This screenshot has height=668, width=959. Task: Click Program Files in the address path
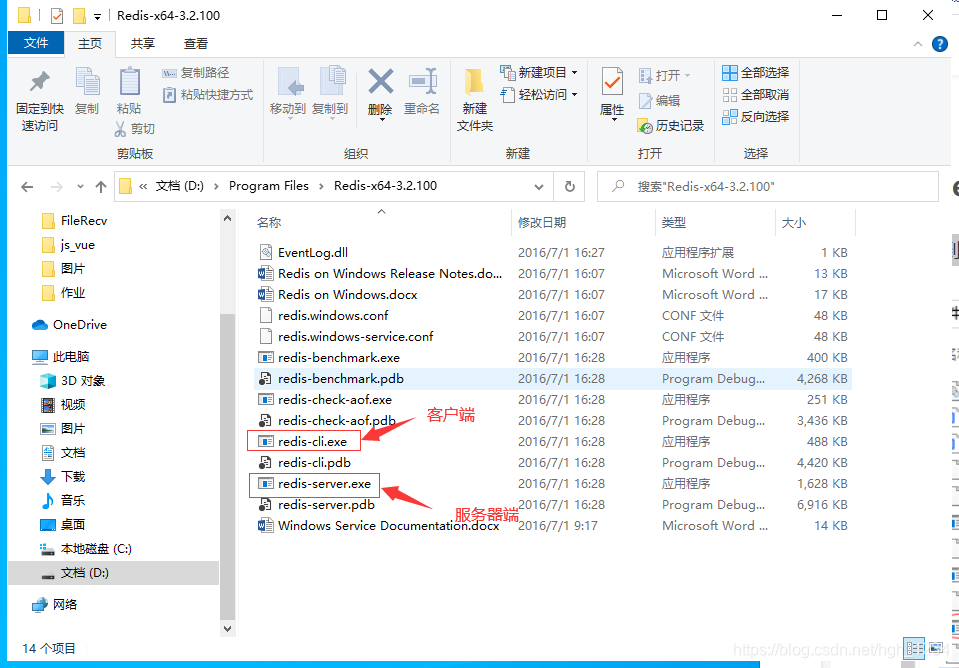click(268, 186)
